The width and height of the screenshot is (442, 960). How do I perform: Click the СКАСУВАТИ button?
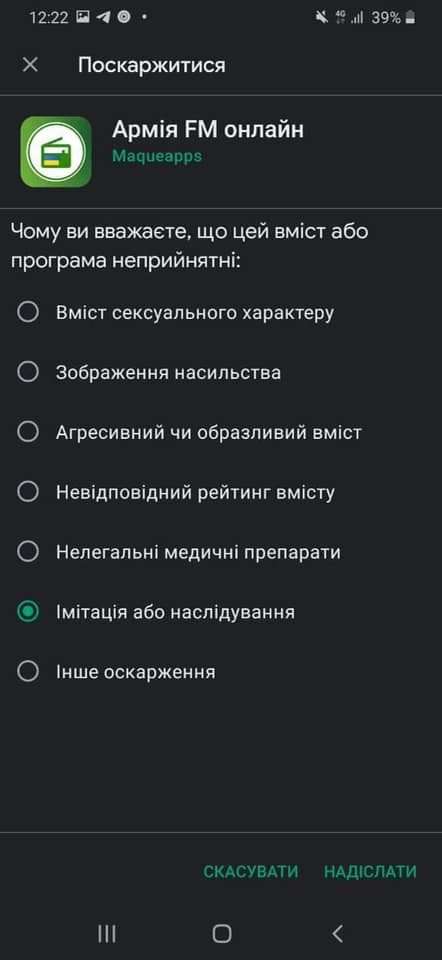[x=251, y=871]
